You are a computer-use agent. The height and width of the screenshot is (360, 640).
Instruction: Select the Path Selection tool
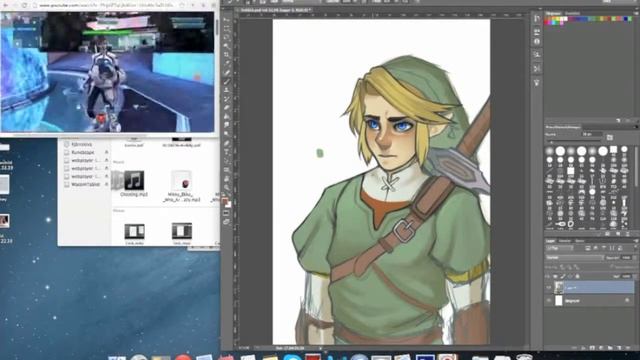[227, 161]
